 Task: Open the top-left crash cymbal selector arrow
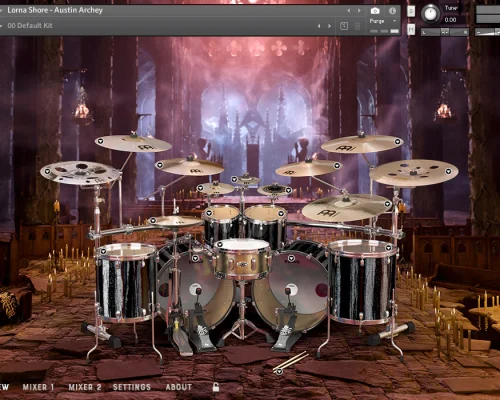[100, 141]
